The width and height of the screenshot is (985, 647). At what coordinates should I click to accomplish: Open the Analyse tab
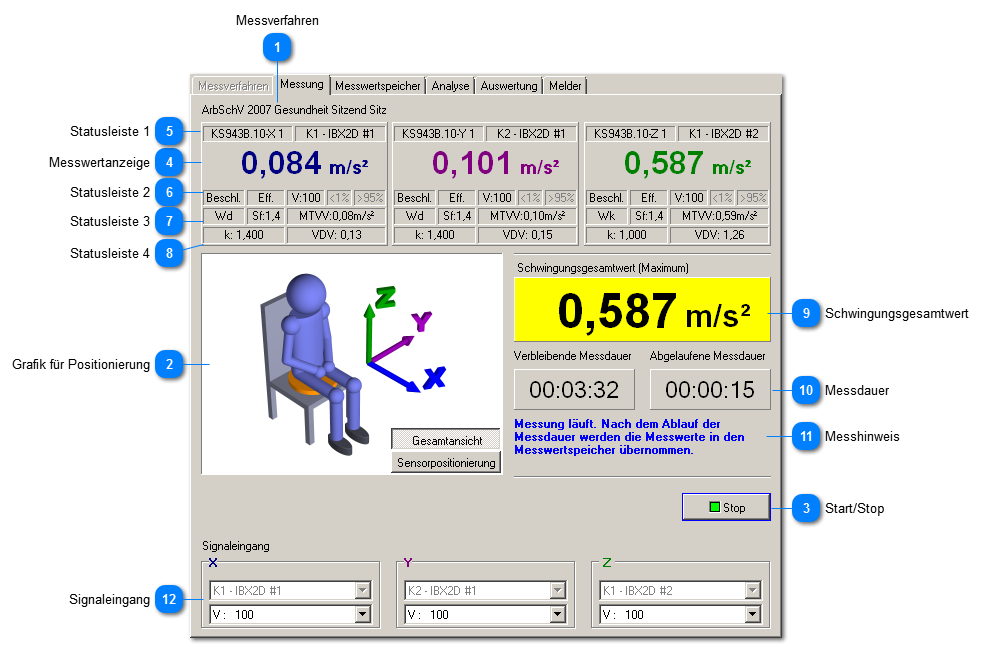[450, 86]
